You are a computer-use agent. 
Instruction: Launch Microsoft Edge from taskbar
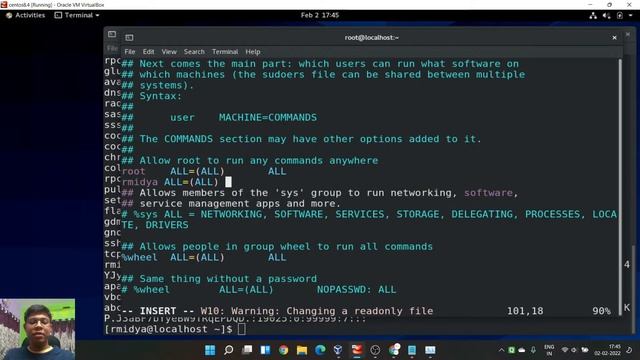[320, 350]
